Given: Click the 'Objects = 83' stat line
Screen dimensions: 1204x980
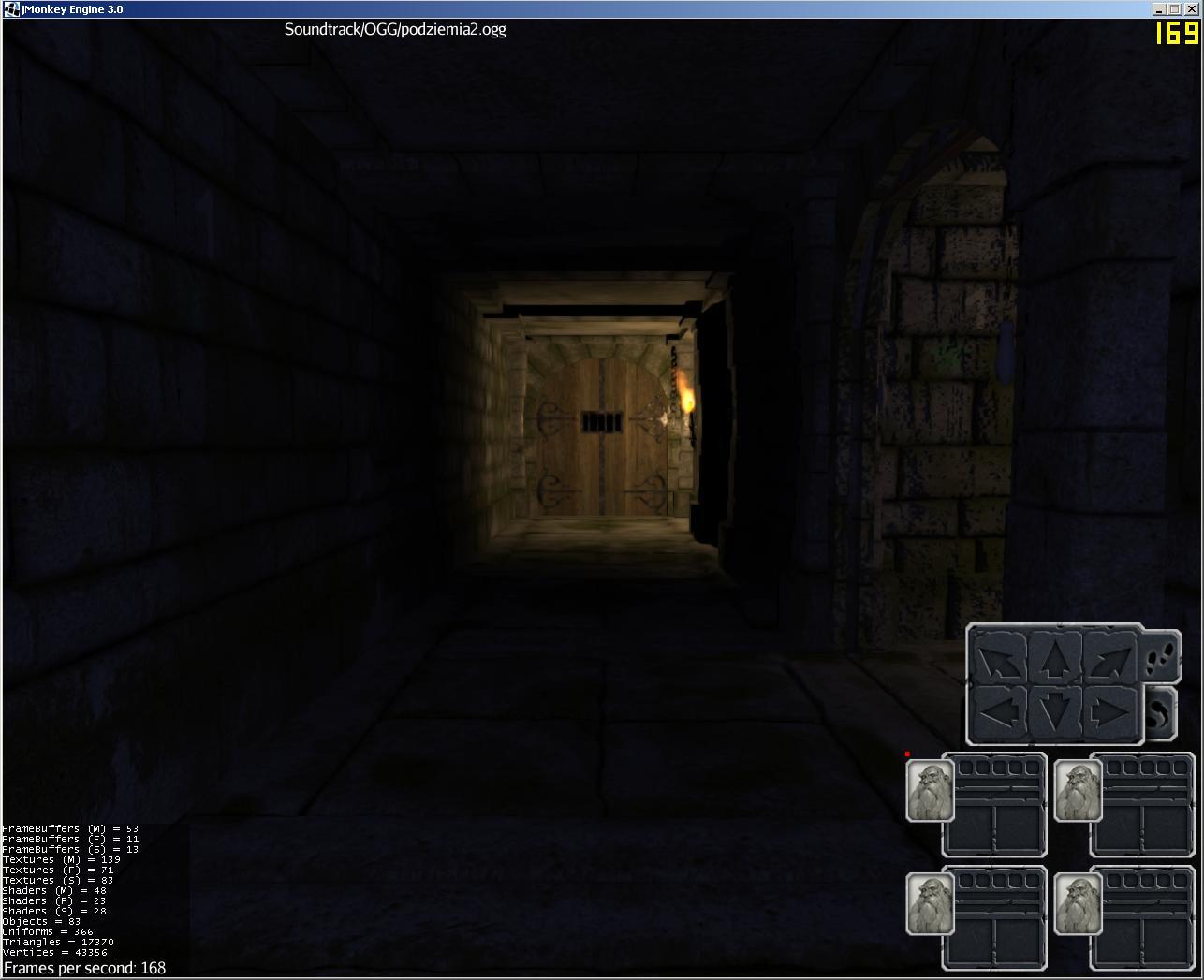Looking at the screenshot, I should pos(42,922).
